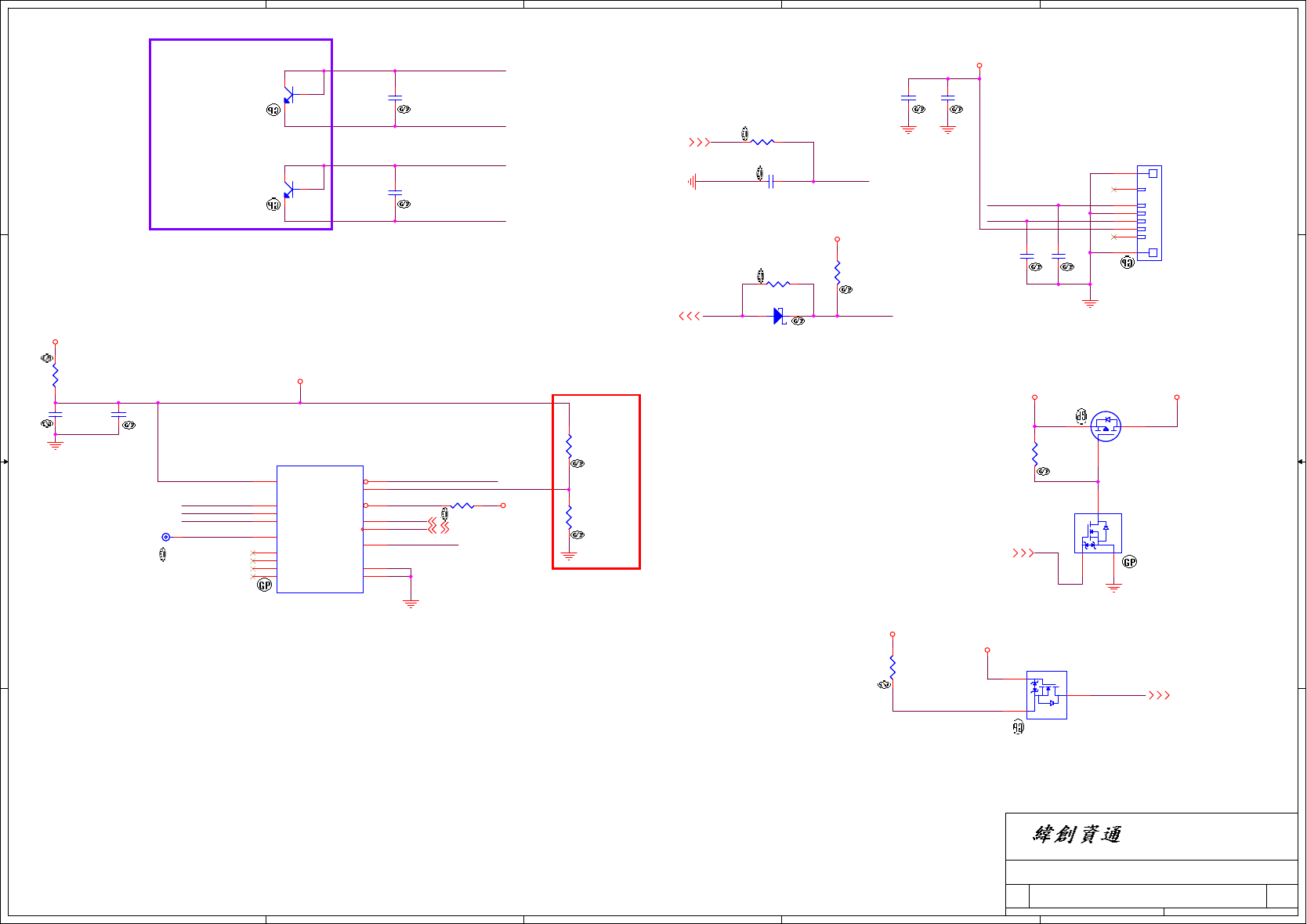1307x924 pixels.
Task: Click top no-connect X on the connector
Action: [1114, 190]
